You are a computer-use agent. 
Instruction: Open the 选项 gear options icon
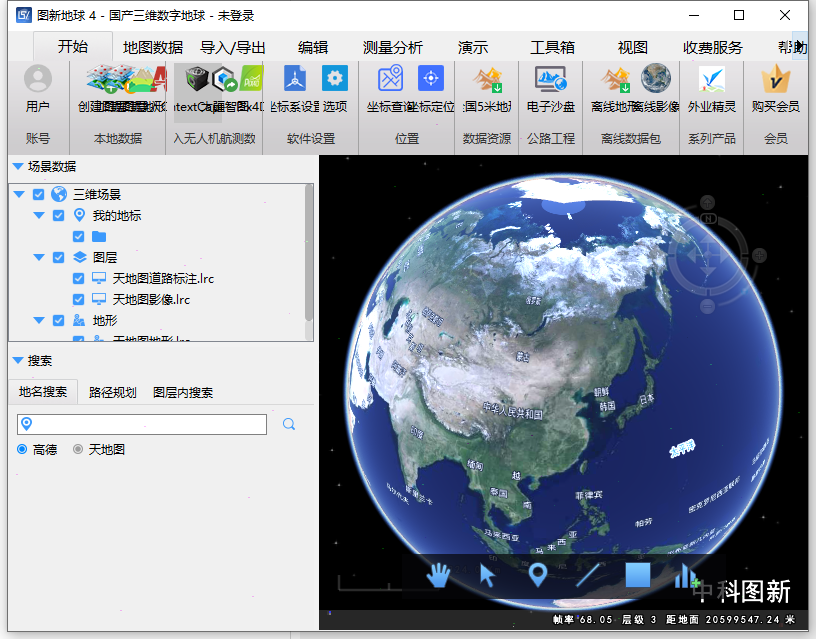pos(335,79)
